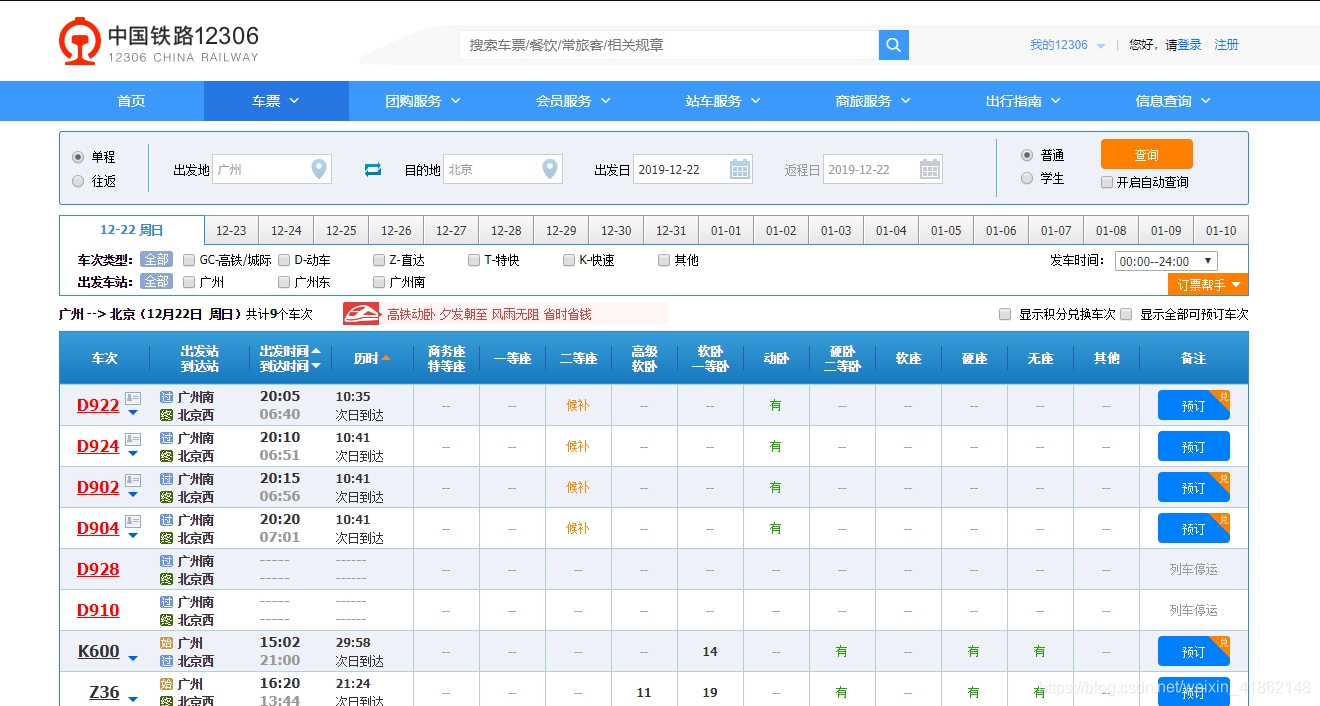1320x706 pixels.
Task: Expand the 我的12306 dropdown
Action: 1067,45
